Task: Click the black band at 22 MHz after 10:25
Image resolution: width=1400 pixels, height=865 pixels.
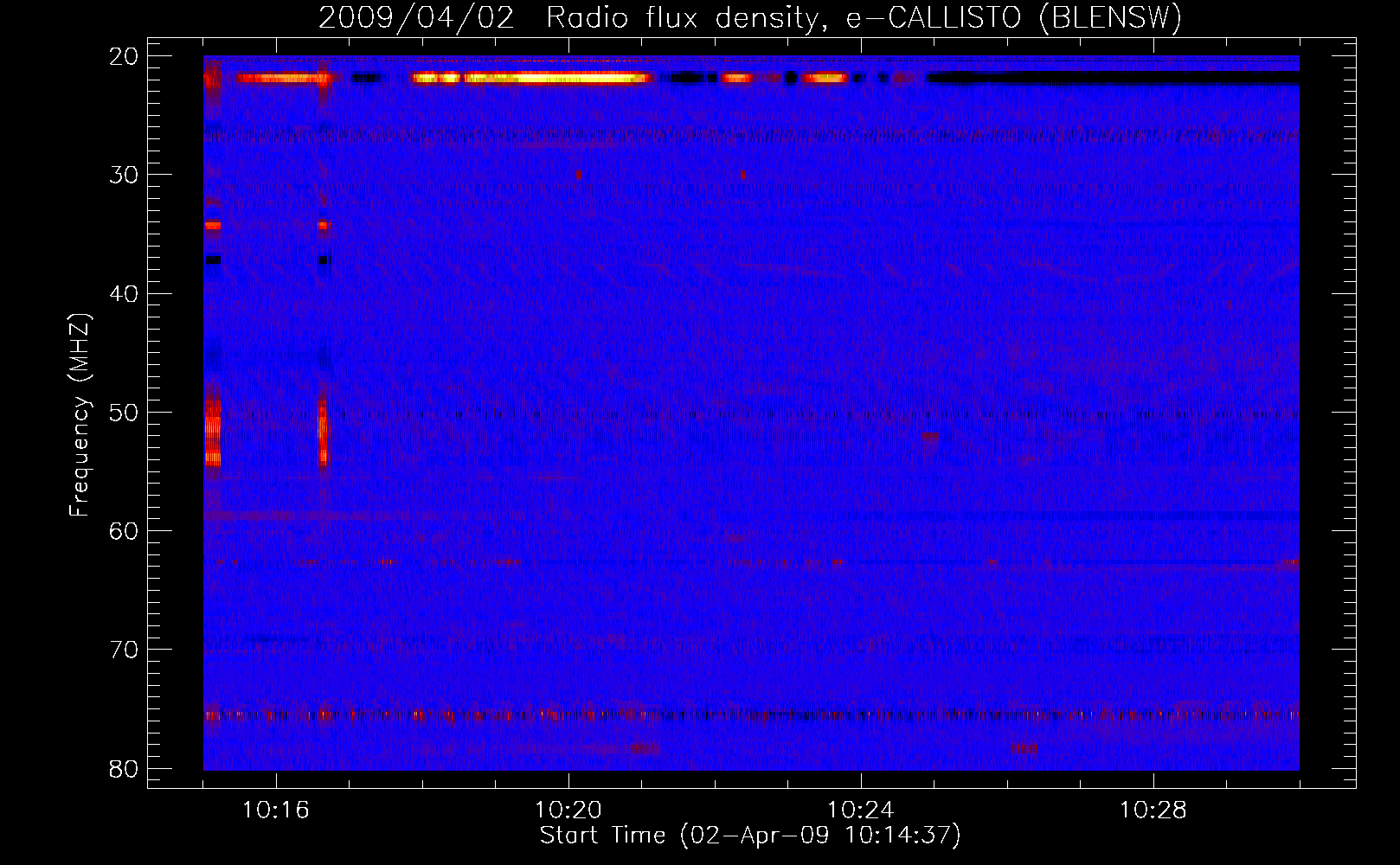Action: [x=1113, y=78]
